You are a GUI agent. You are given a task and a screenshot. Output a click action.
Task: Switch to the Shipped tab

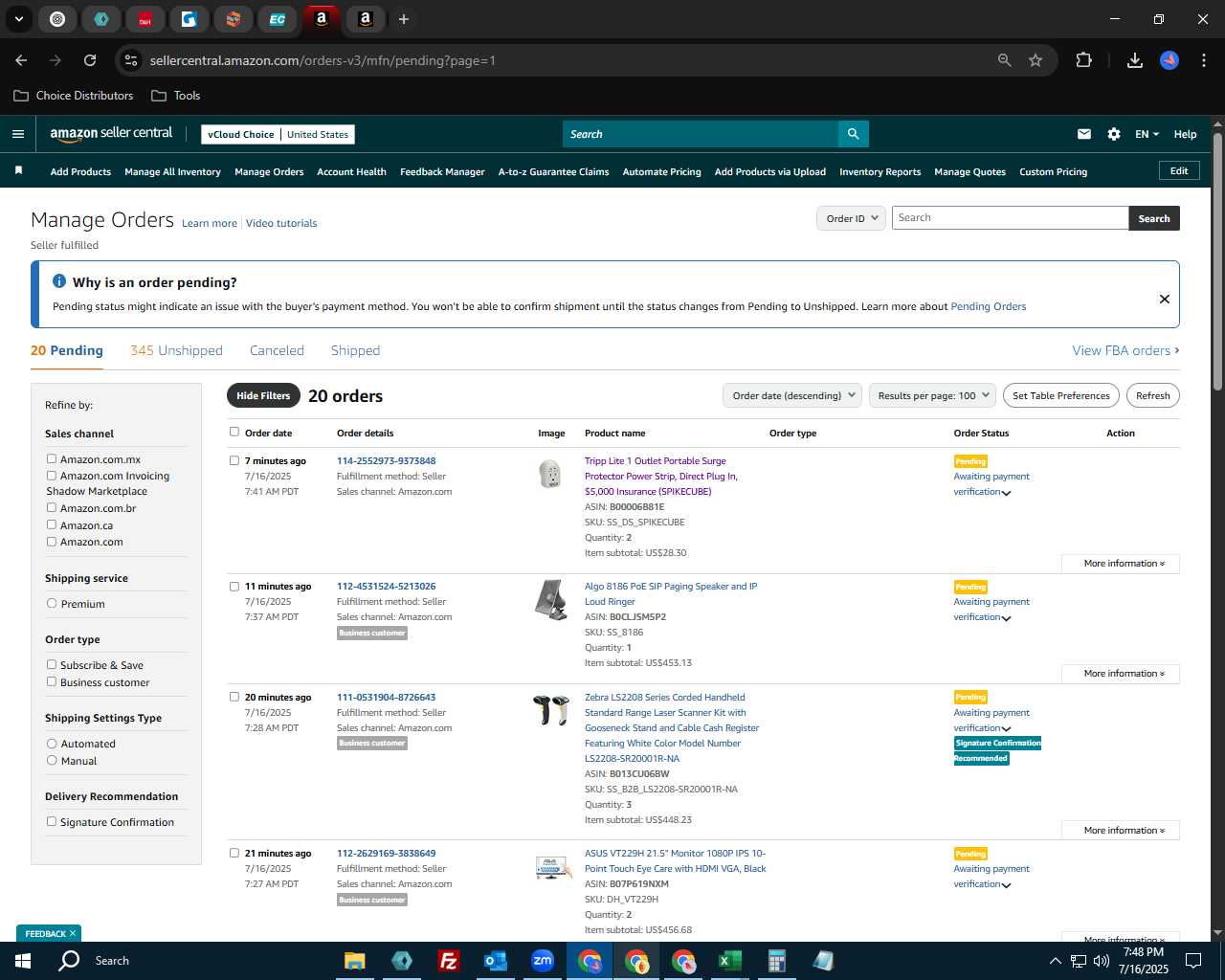click(355, 350)
